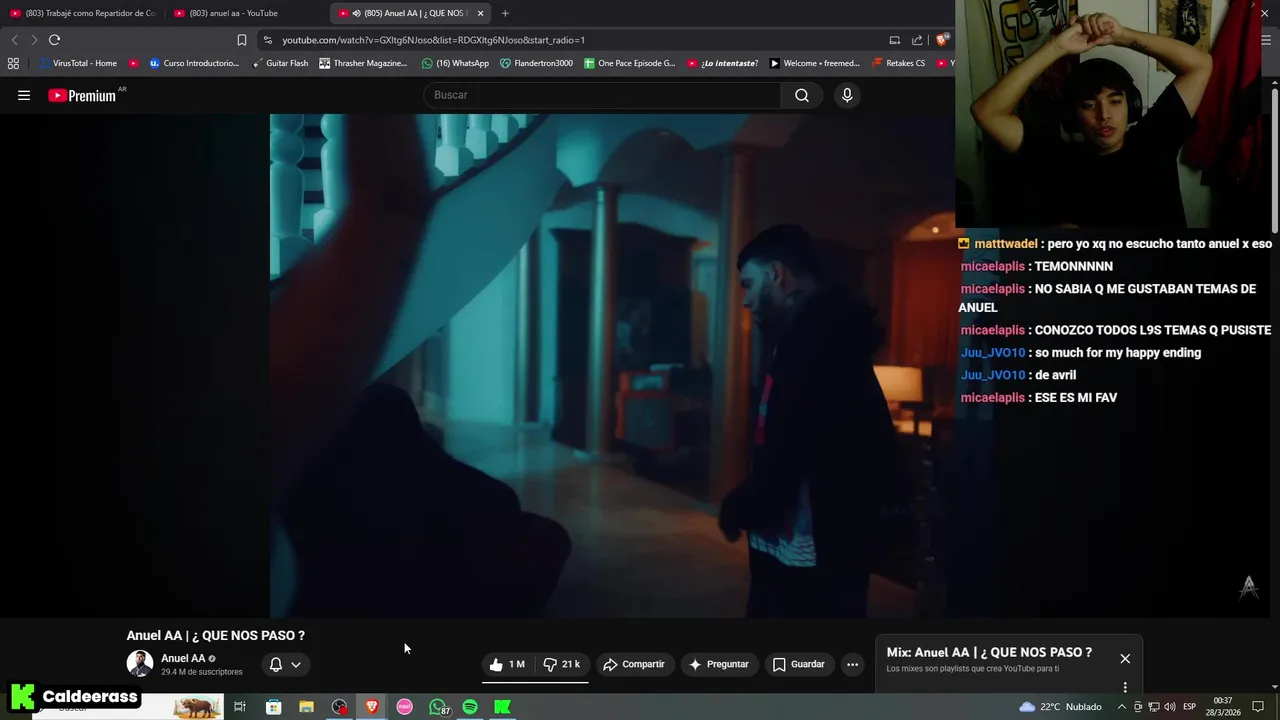1280x720 pixels.
Task: Open the osu! taskbar icon
Action: tap(405, 707)
